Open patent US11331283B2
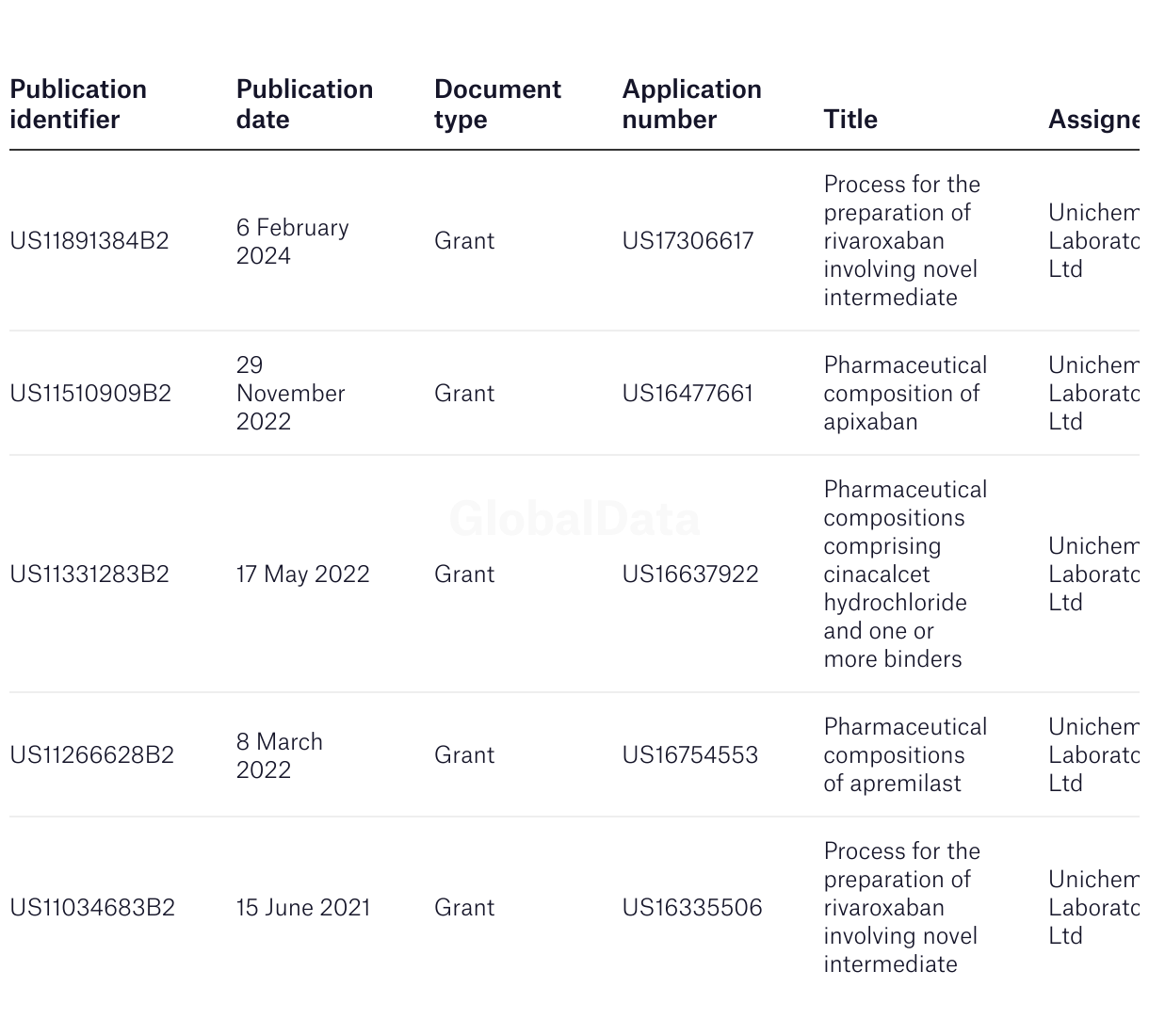 point(89,575)
